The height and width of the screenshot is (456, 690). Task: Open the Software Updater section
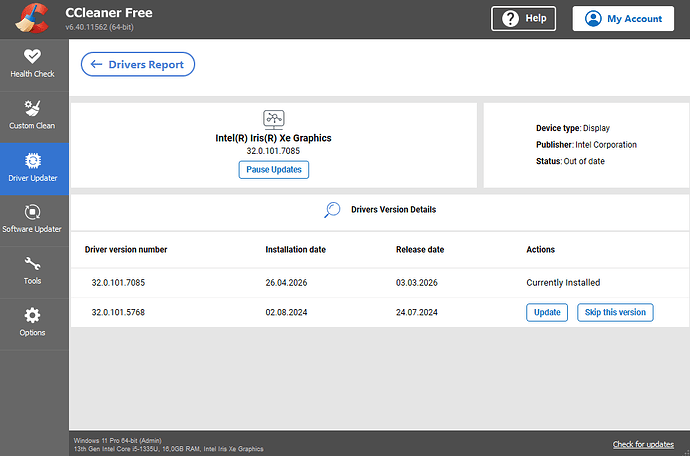pyautogui.click(x=33, y=220)
